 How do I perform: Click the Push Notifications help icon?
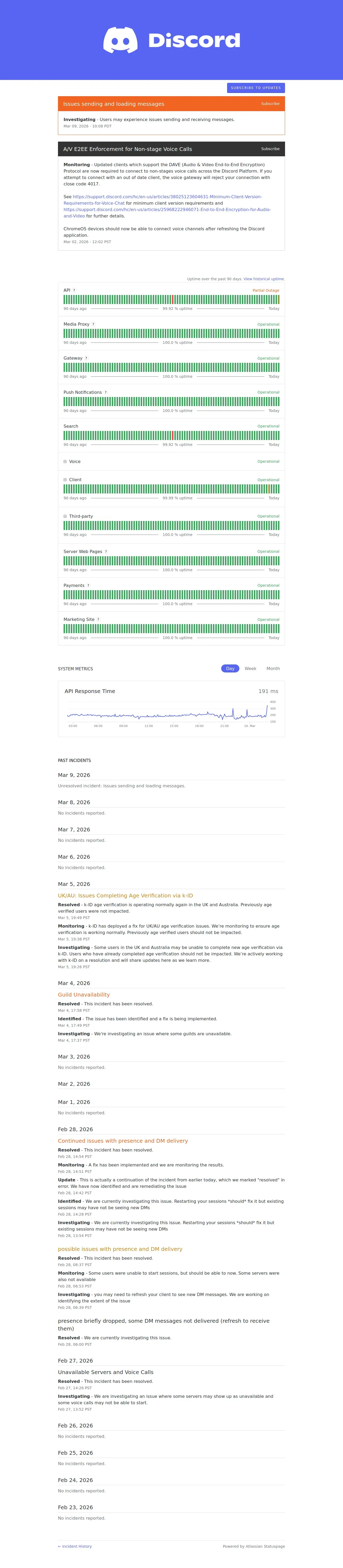click(105, 393)
